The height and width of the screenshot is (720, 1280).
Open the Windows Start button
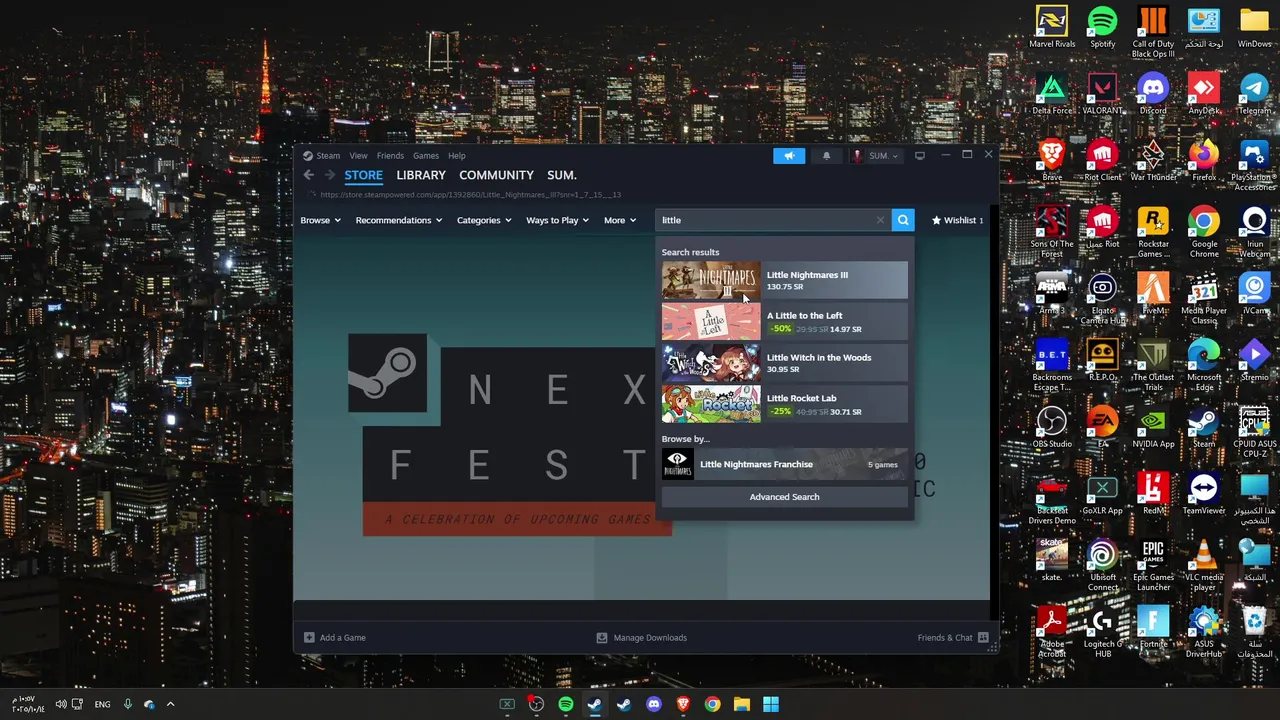point(771,704)
